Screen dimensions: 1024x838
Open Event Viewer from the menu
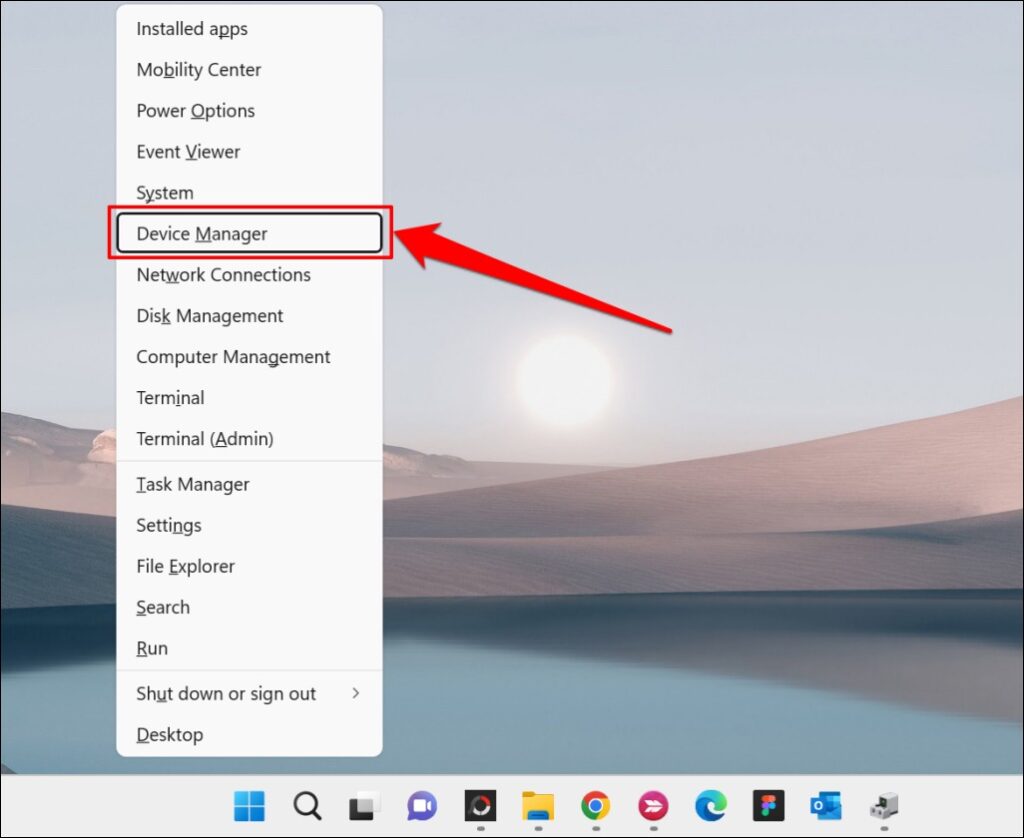tap(249, 152)
